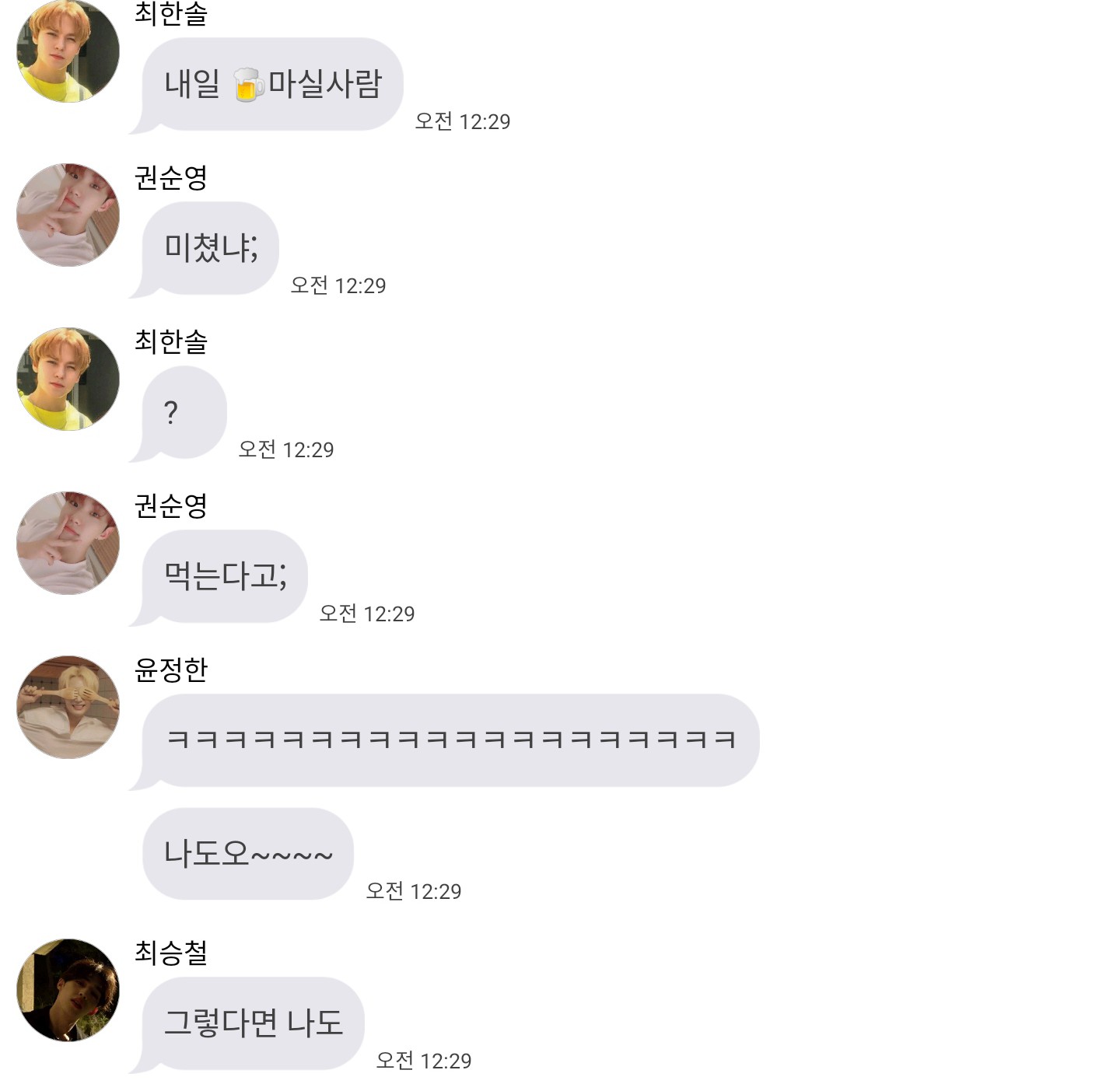Image resolution: width=1120 pixels, height=1091 pixels.
Task: Click the beer mug emoji in message
Action: pyautogui.click(x=247, y=84)
